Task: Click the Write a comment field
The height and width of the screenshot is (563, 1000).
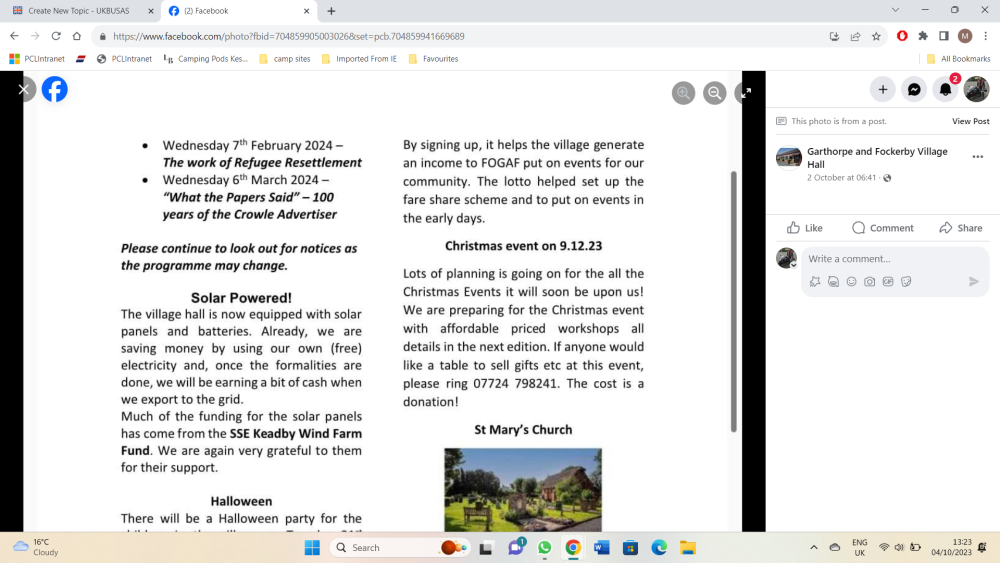Action: coord(880,259)
